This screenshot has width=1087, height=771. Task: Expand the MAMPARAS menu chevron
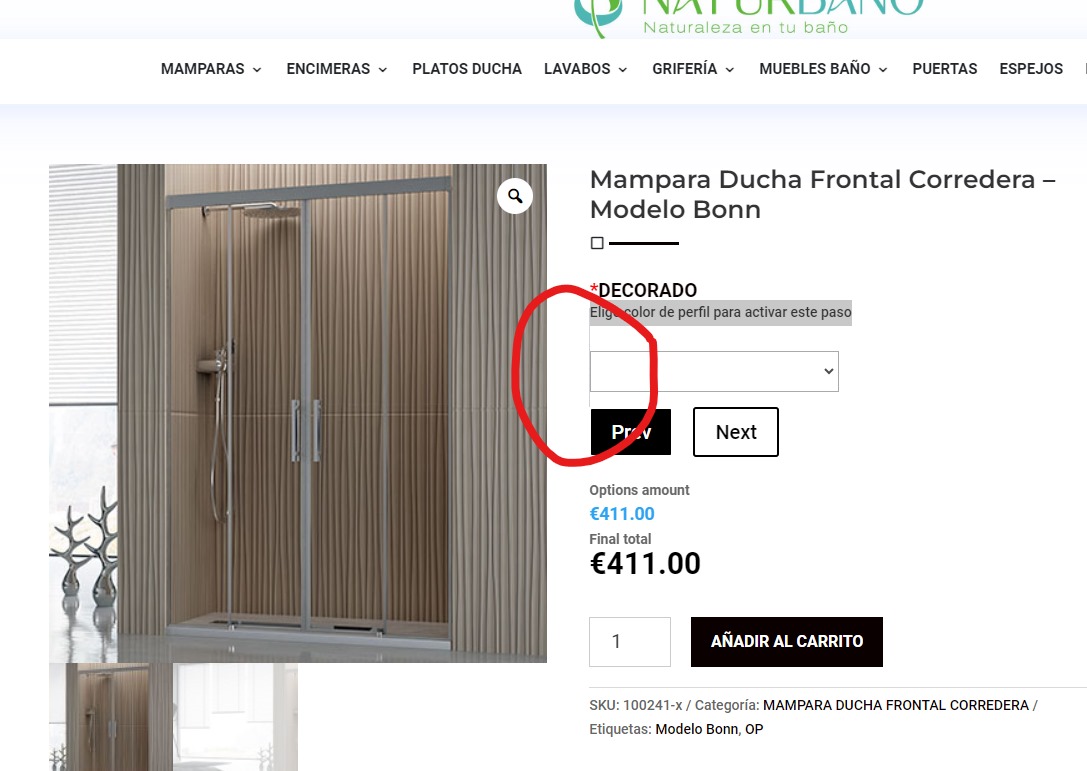pyautogui.click(x=257, y=69)
